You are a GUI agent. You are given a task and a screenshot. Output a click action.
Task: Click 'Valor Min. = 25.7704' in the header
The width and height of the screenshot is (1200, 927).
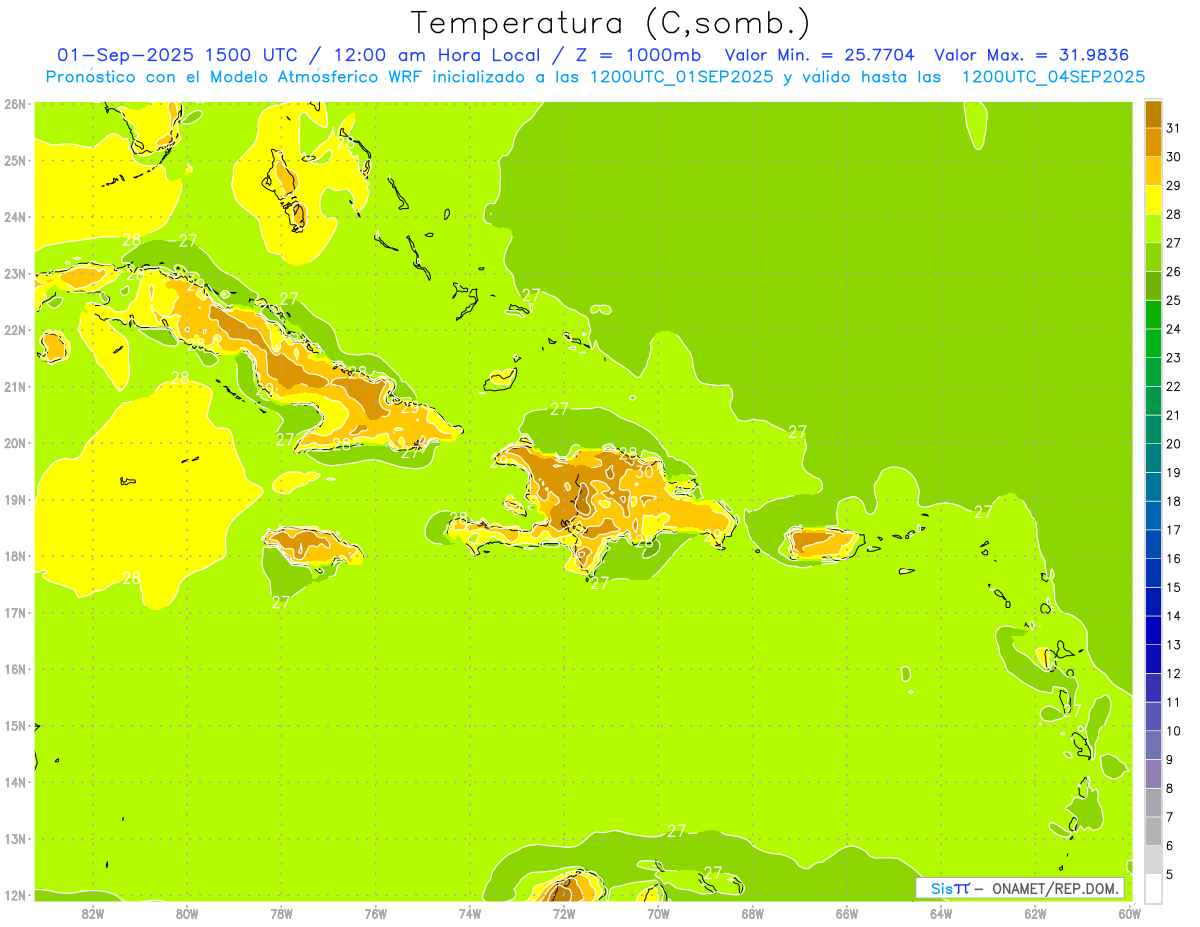click(x=820, y=55)
